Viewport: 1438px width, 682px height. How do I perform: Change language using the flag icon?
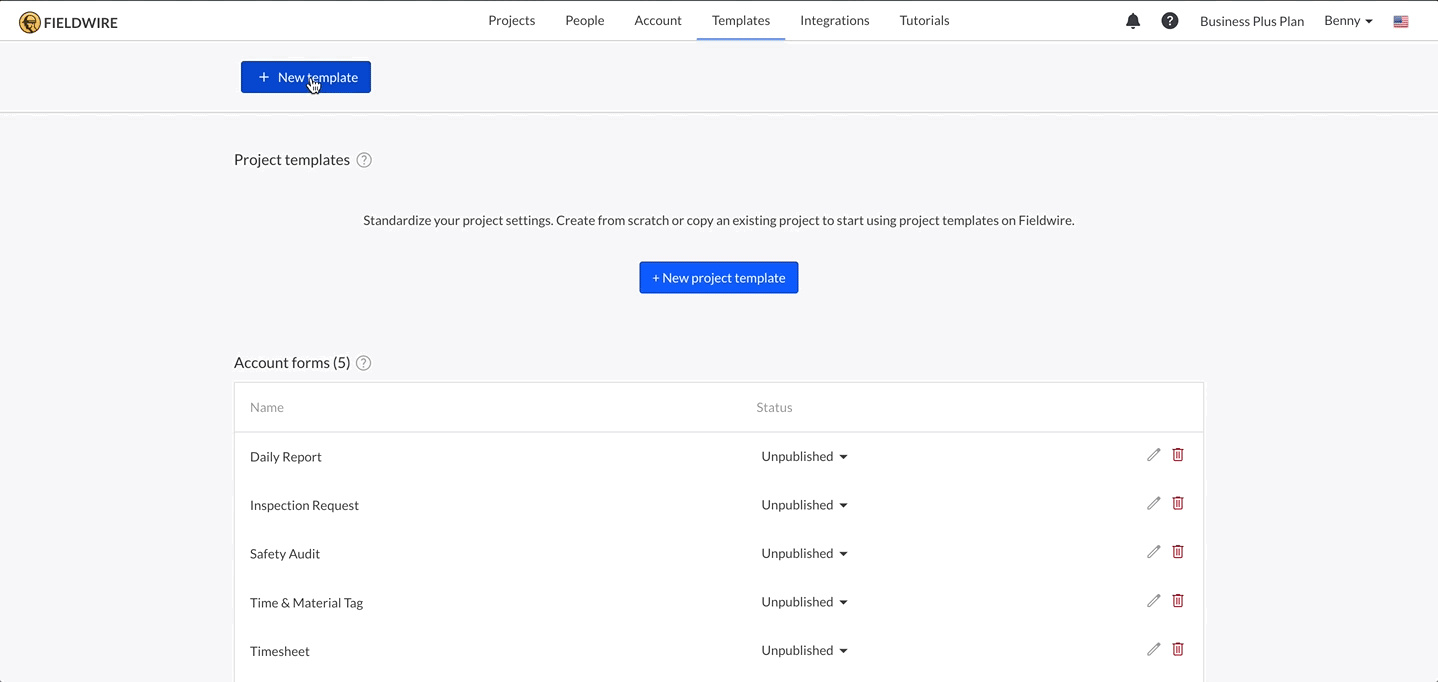point(1400,20)
